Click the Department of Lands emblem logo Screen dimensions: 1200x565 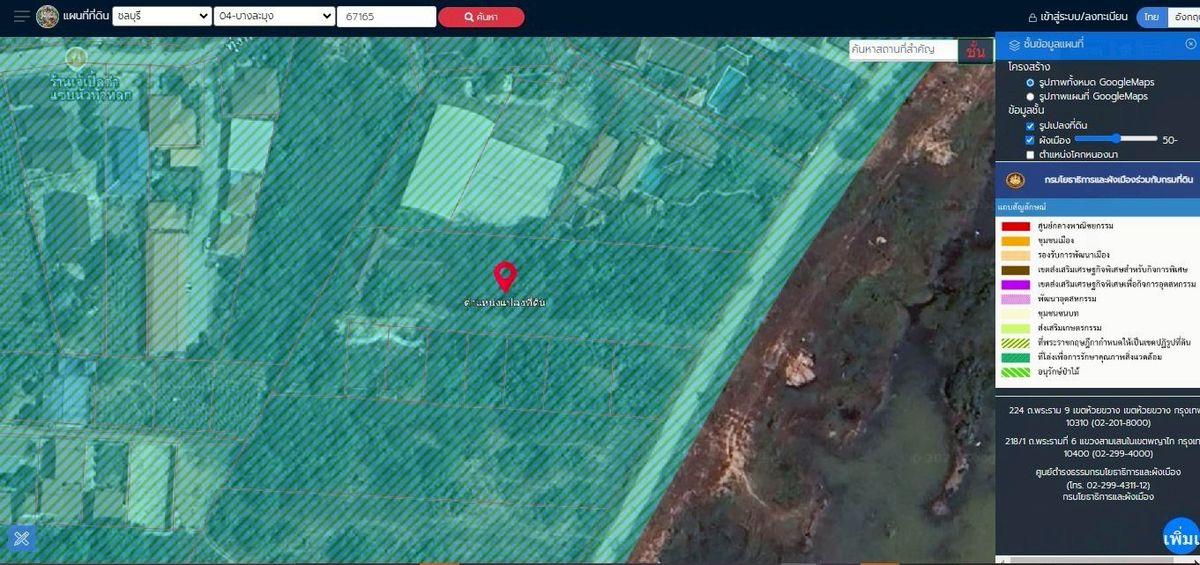tap(47, 17)
